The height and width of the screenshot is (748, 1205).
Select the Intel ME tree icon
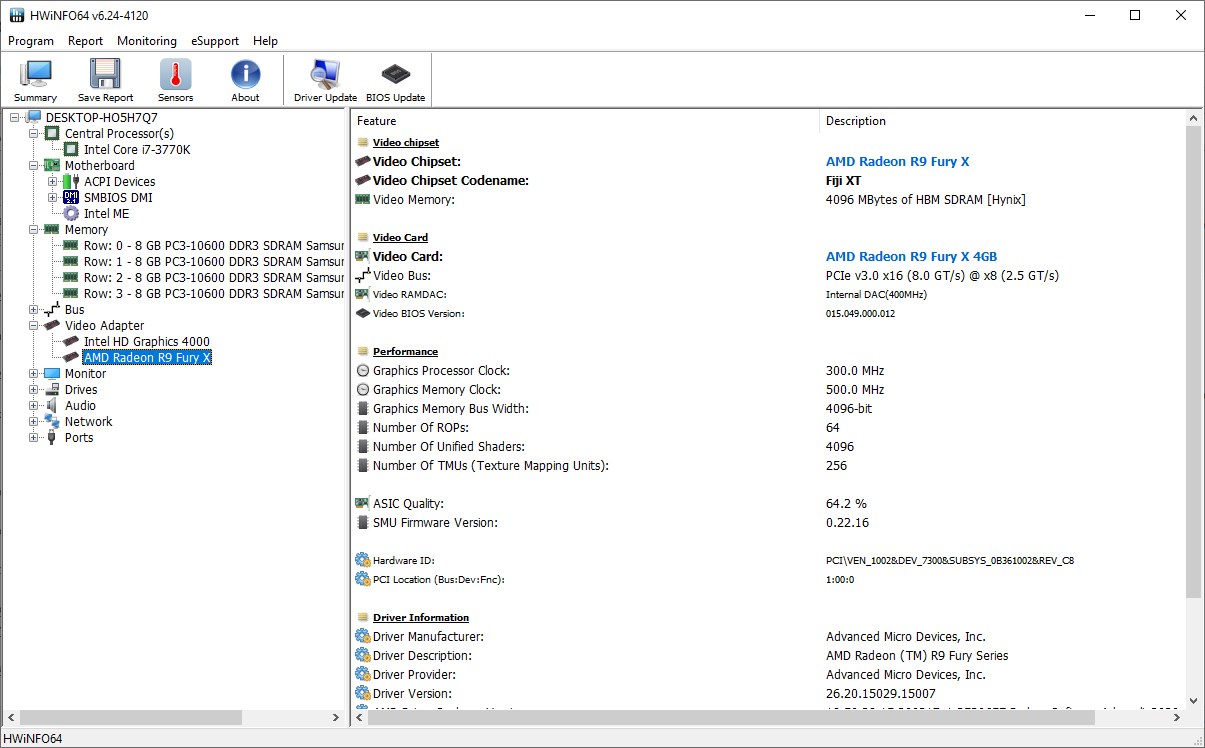click(x=71, y=214)
